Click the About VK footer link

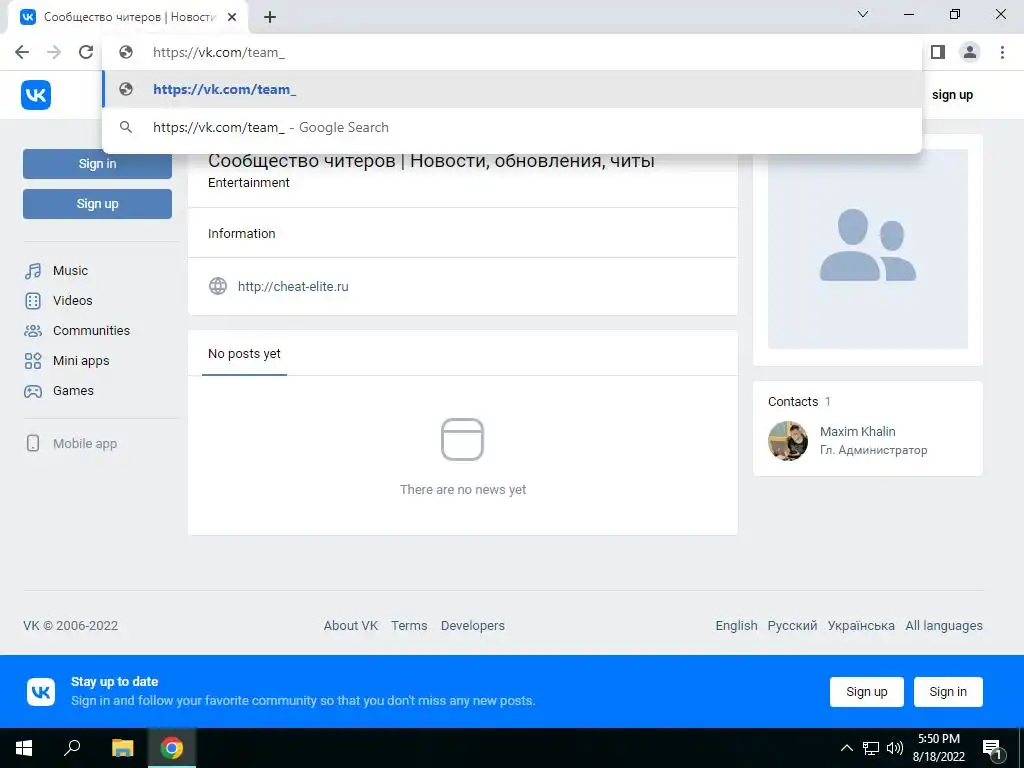pyautogui.click(x=351, y=626)
